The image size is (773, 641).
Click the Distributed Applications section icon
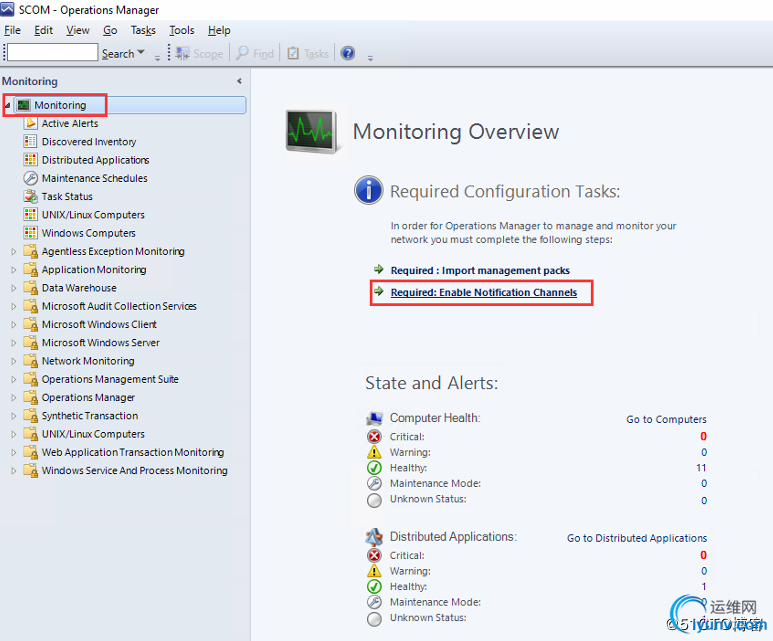[374, 536]
